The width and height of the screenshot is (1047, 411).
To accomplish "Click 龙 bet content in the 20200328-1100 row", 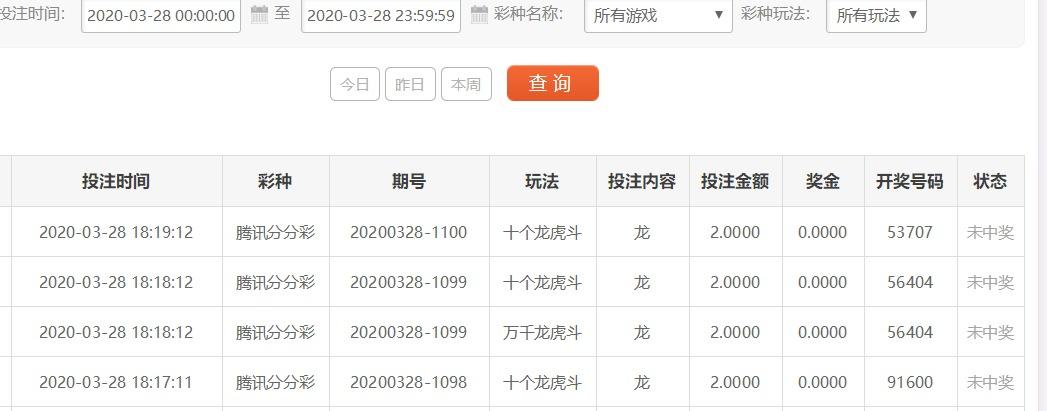I will (x=642, y=232).
